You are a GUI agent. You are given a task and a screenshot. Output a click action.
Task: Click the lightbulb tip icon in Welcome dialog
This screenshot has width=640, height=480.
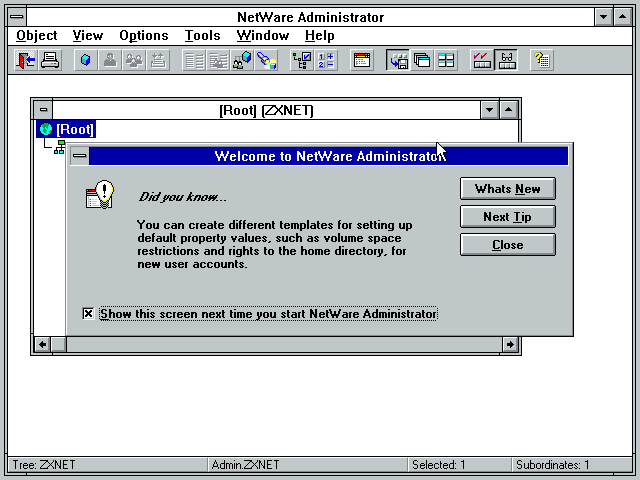(x=100, y=195)
